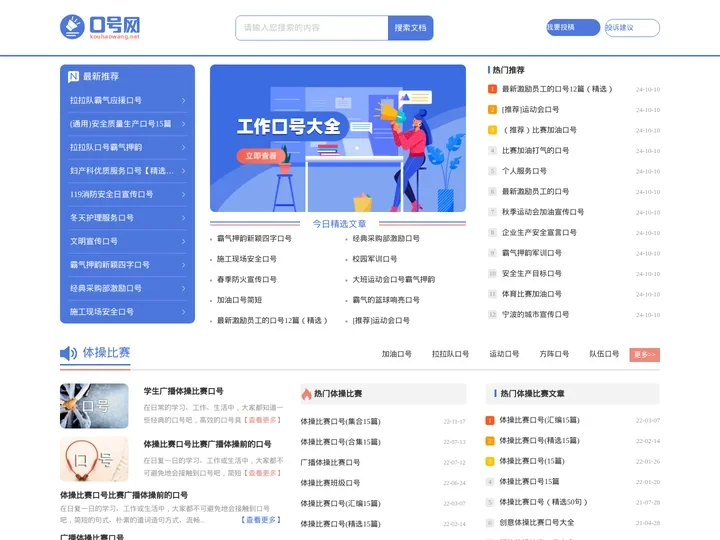Click the N icon beside 最新推荐
Image resolution: width=720 pixels, height=540 pixels.
[x=73, y=77]
